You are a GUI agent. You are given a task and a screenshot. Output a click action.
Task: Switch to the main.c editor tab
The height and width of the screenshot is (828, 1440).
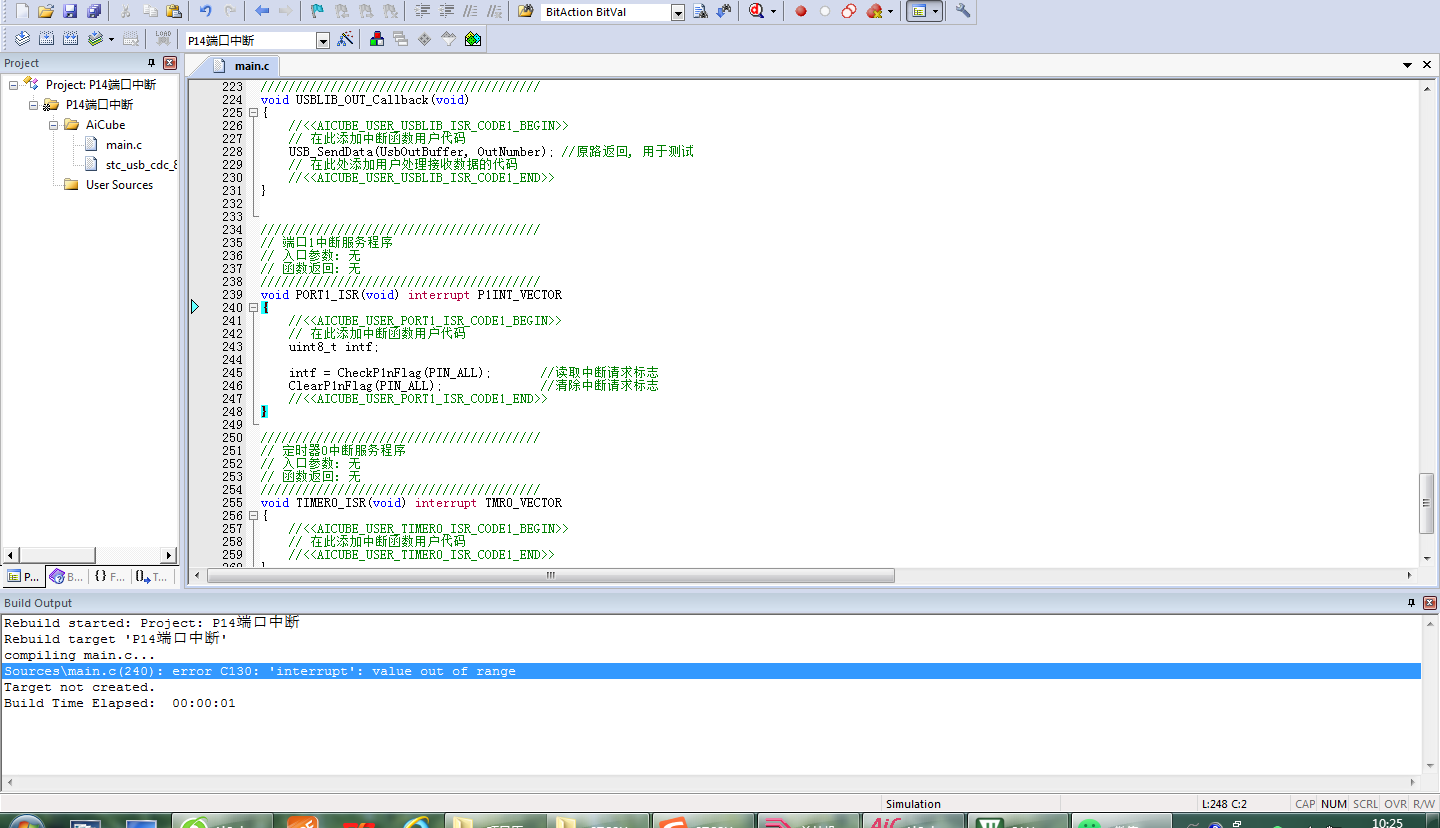[x=251, y=66]
